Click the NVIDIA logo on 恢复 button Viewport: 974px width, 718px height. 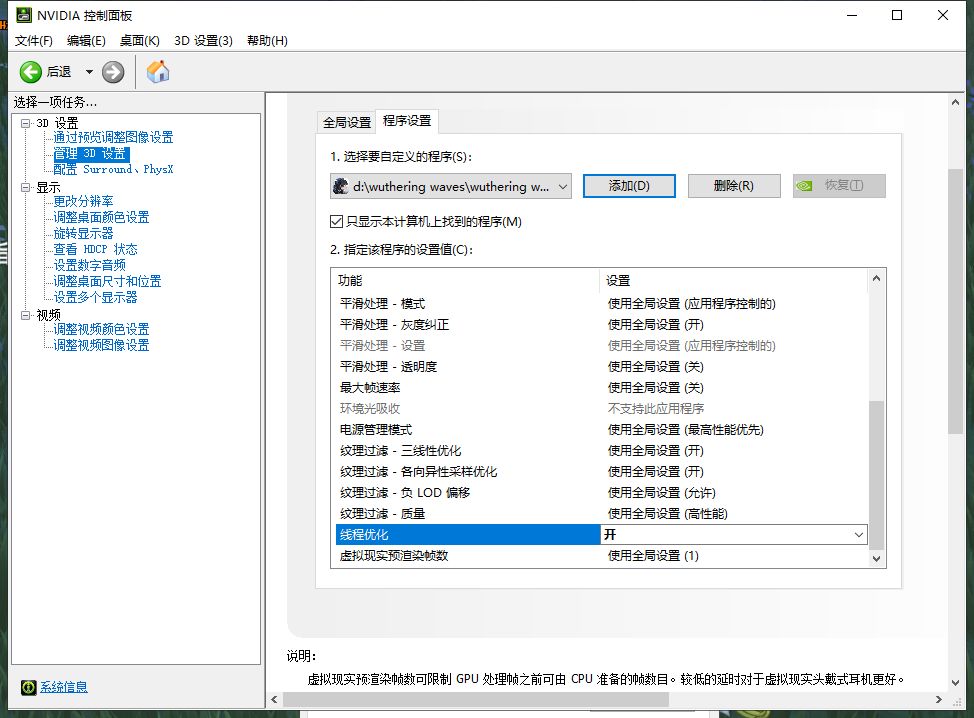click(805, 186)
